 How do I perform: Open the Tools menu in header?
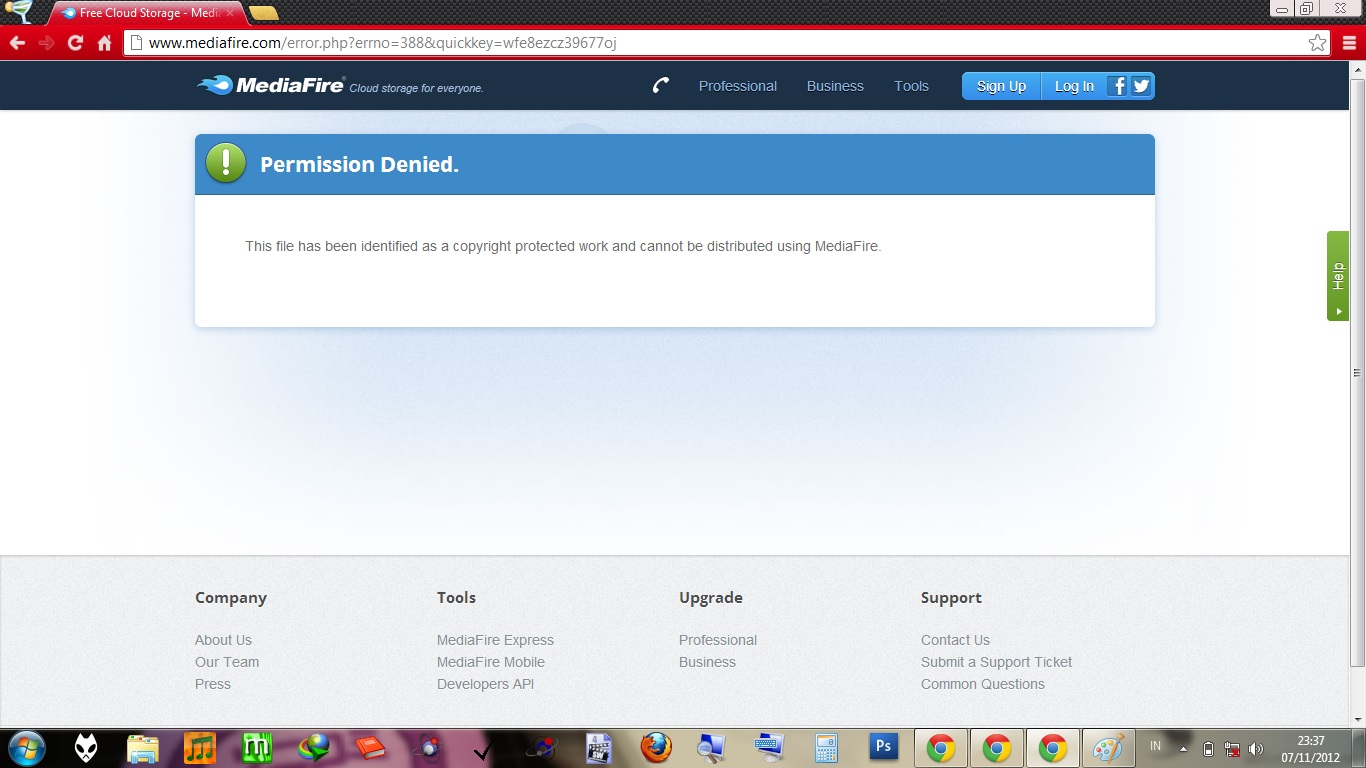point(911,86)
